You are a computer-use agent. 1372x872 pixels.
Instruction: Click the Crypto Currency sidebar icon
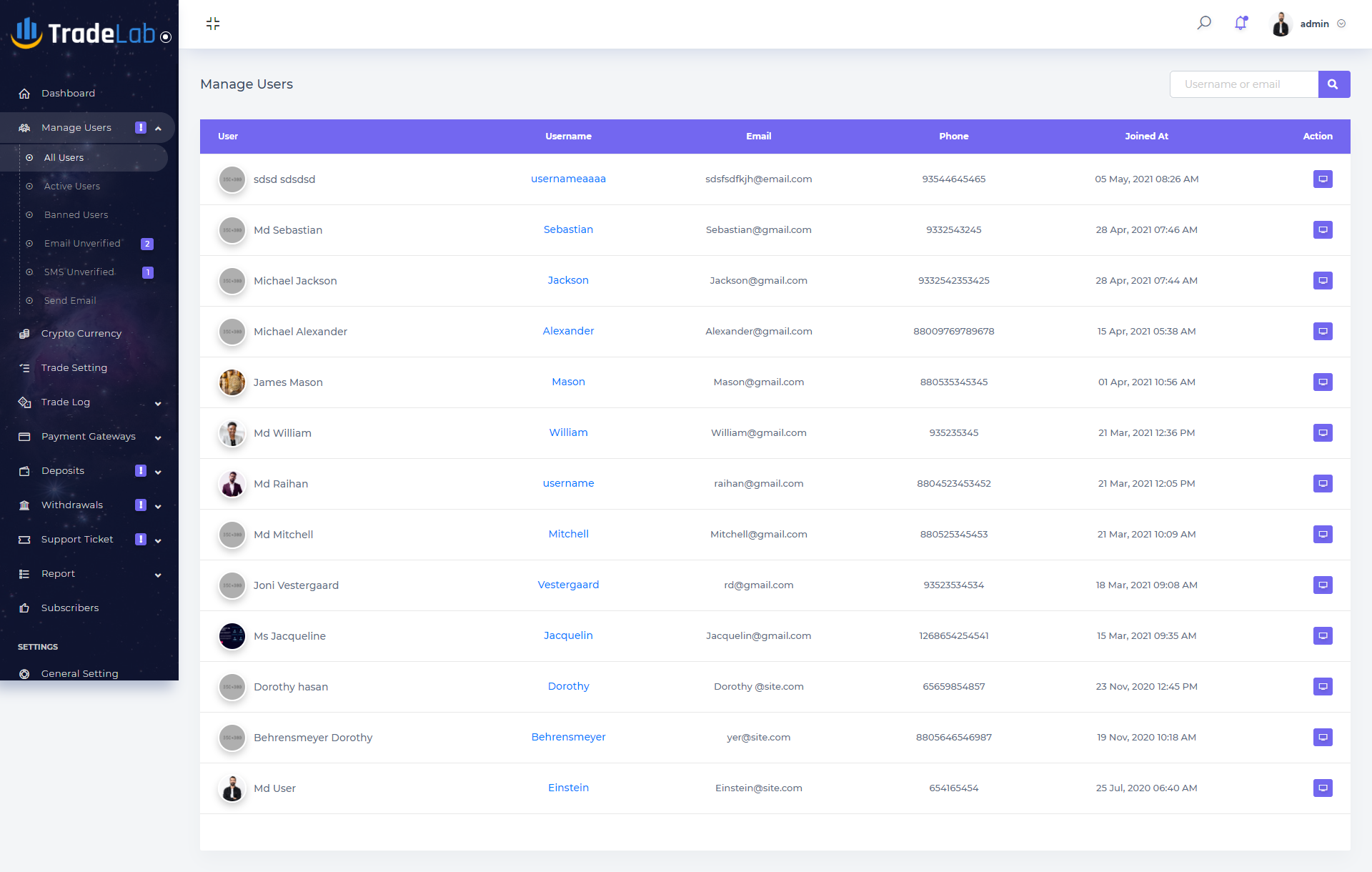coord(24,334)
